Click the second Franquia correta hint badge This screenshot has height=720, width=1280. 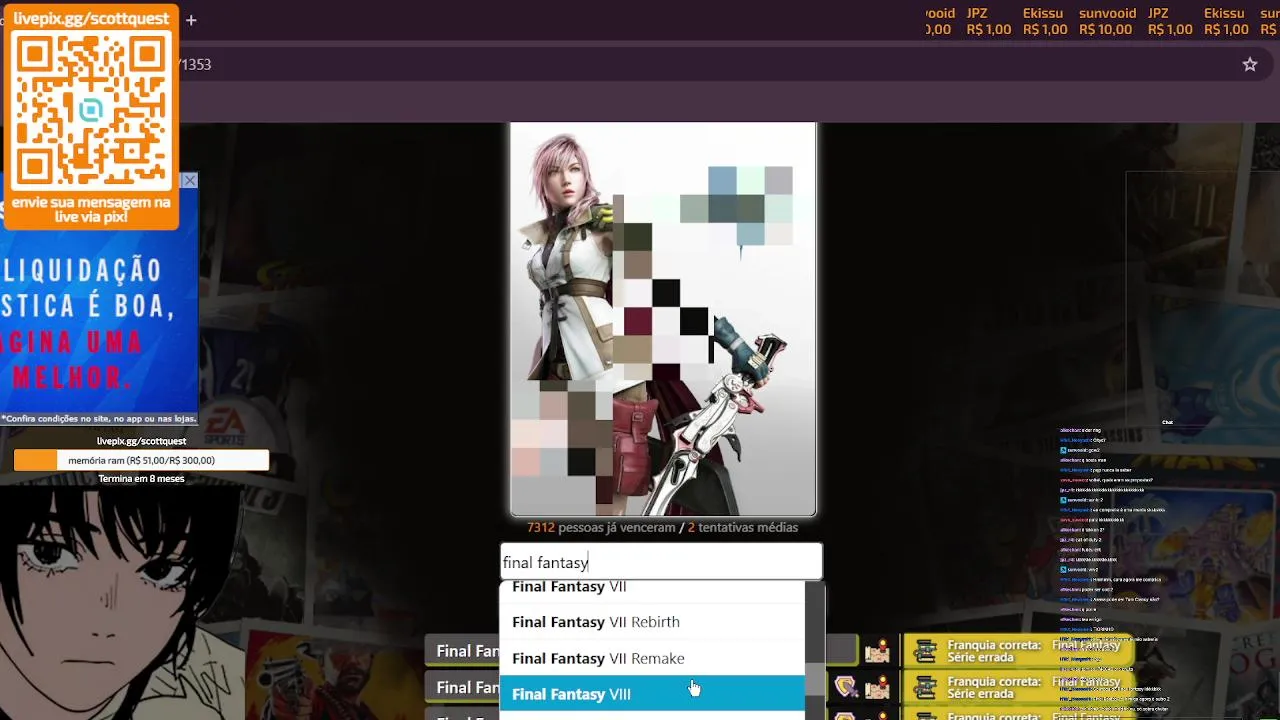point(1020,687)
